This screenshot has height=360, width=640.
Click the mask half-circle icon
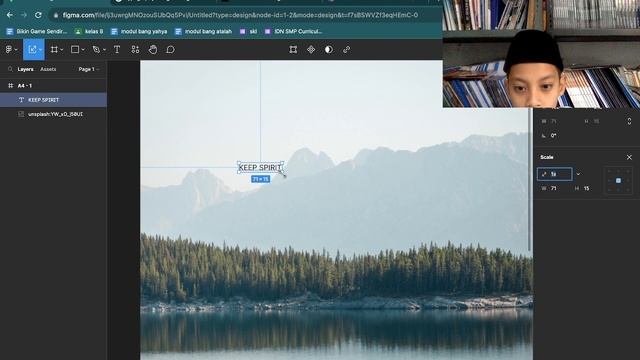[x=329, y=49]
